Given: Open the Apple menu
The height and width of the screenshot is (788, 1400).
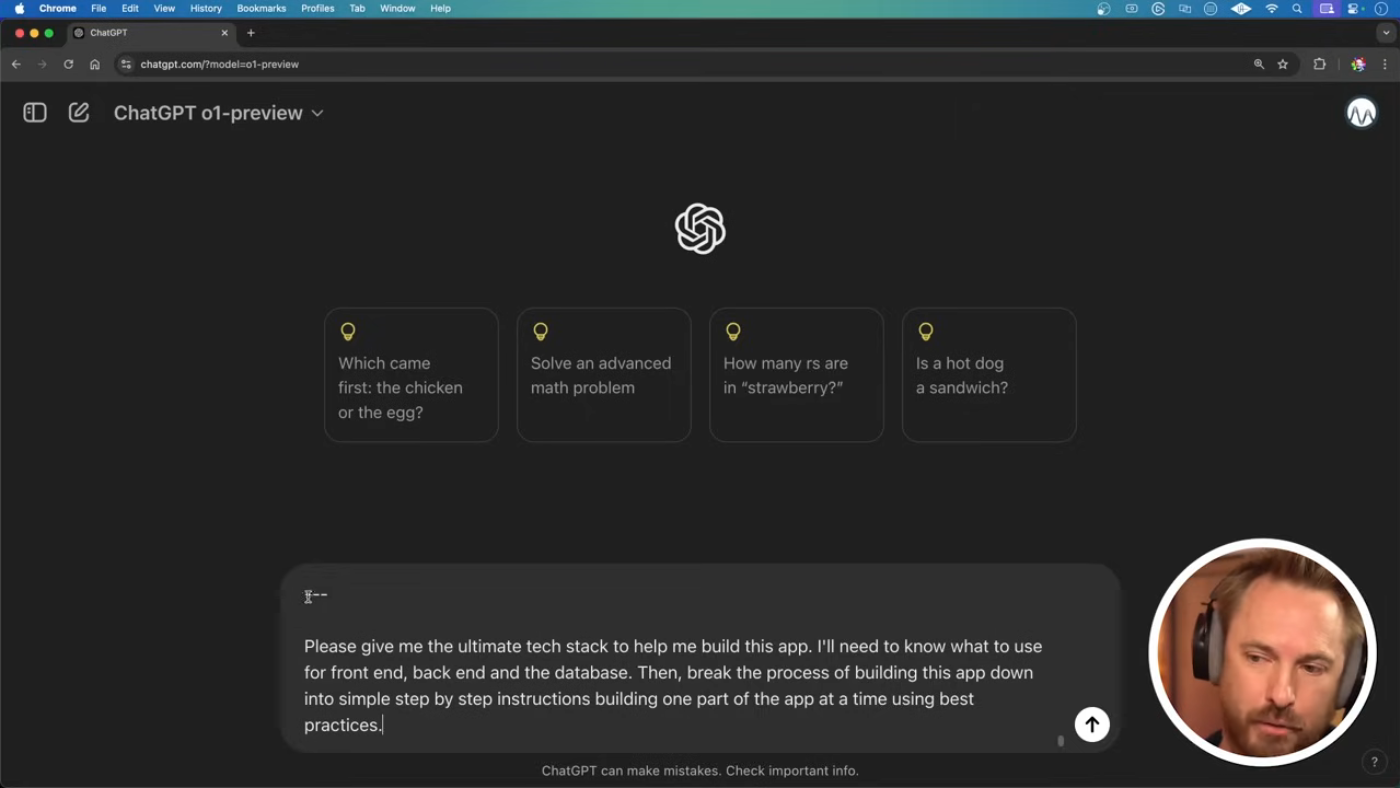Looking at the screenshot, I should point(19,8).
